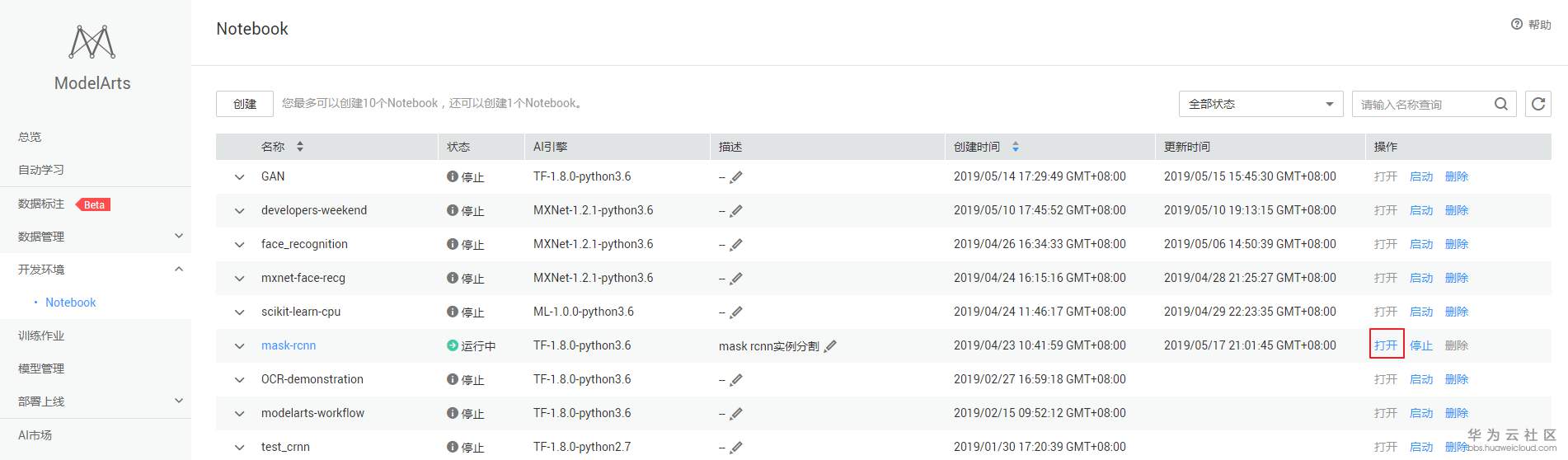
Task: Expand the GAN notebook row
Action: point(240,177)
